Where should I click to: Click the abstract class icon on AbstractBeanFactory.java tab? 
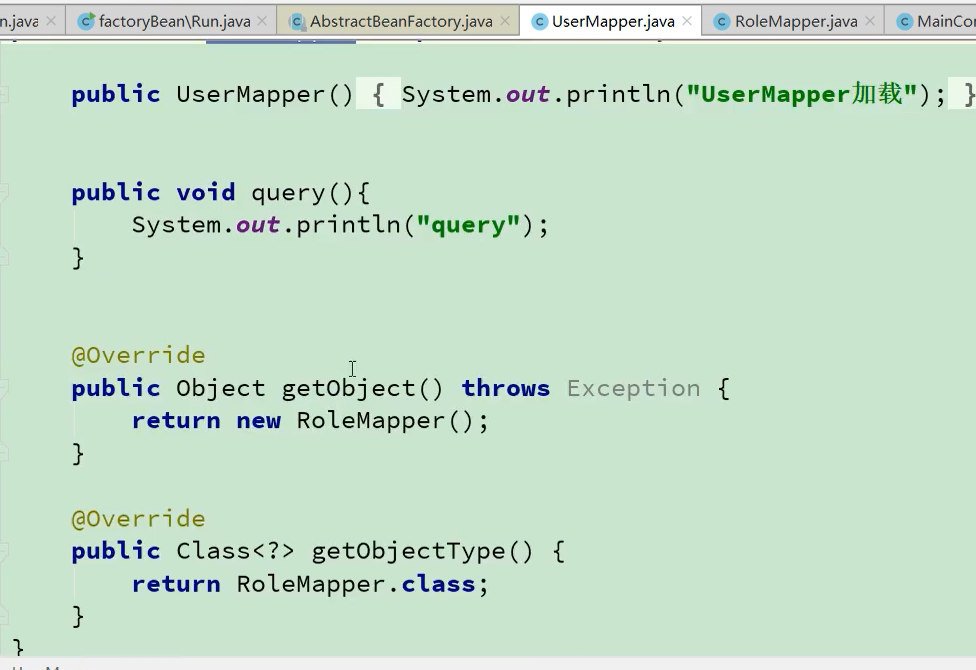click(x=296, y=22)
